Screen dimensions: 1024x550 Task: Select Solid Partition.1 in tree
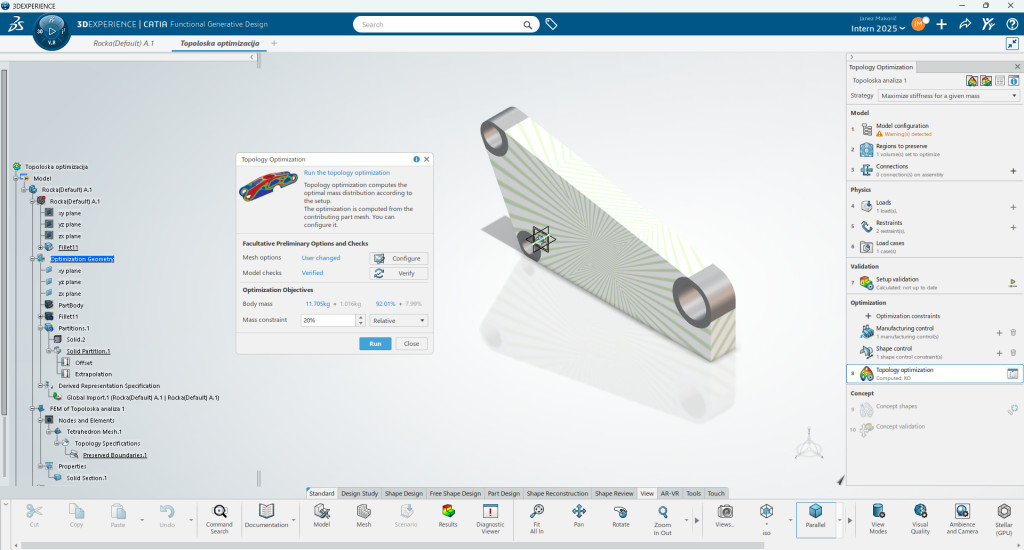pyautogui.click(x=88, y=351)
